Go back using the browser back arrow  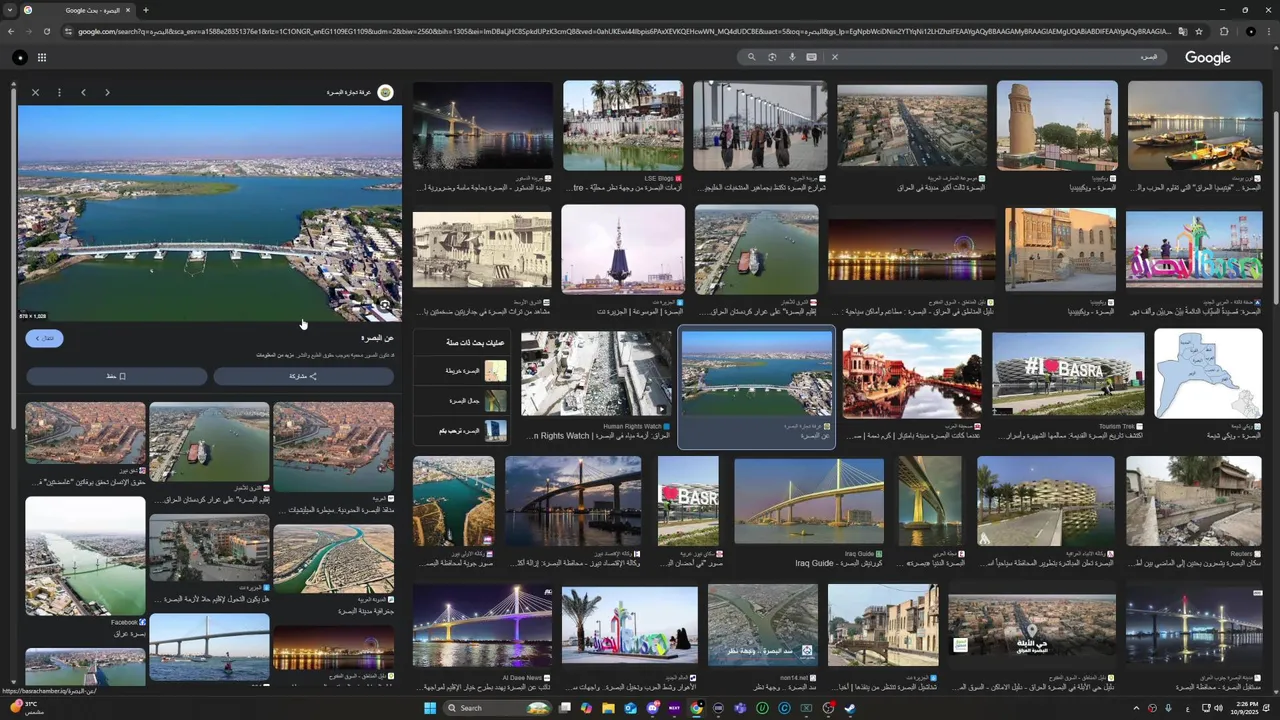11,31
